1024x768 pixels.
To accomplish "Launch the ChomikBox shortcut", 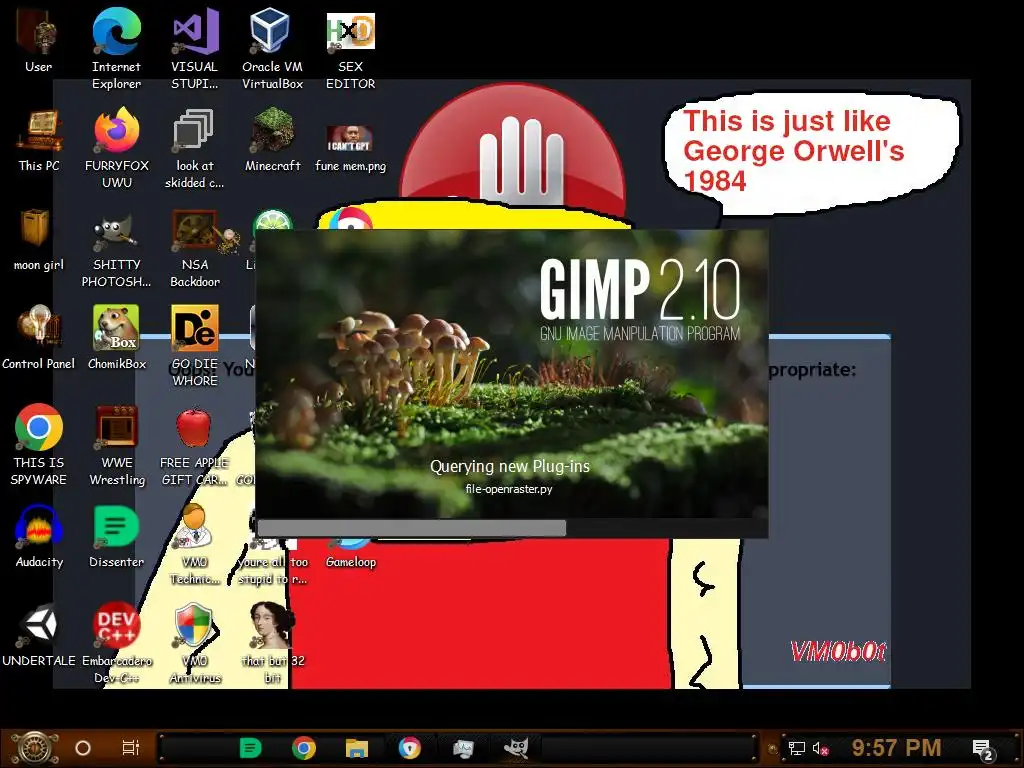I will point(116,338).
